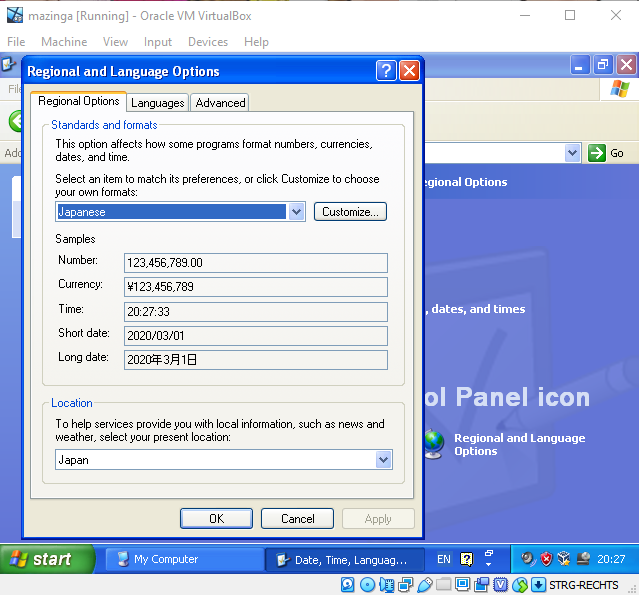The width and height of the screenshot is (639, 595).
Task: Click the optical drive status icon
Action: click(x=367, y=585)
